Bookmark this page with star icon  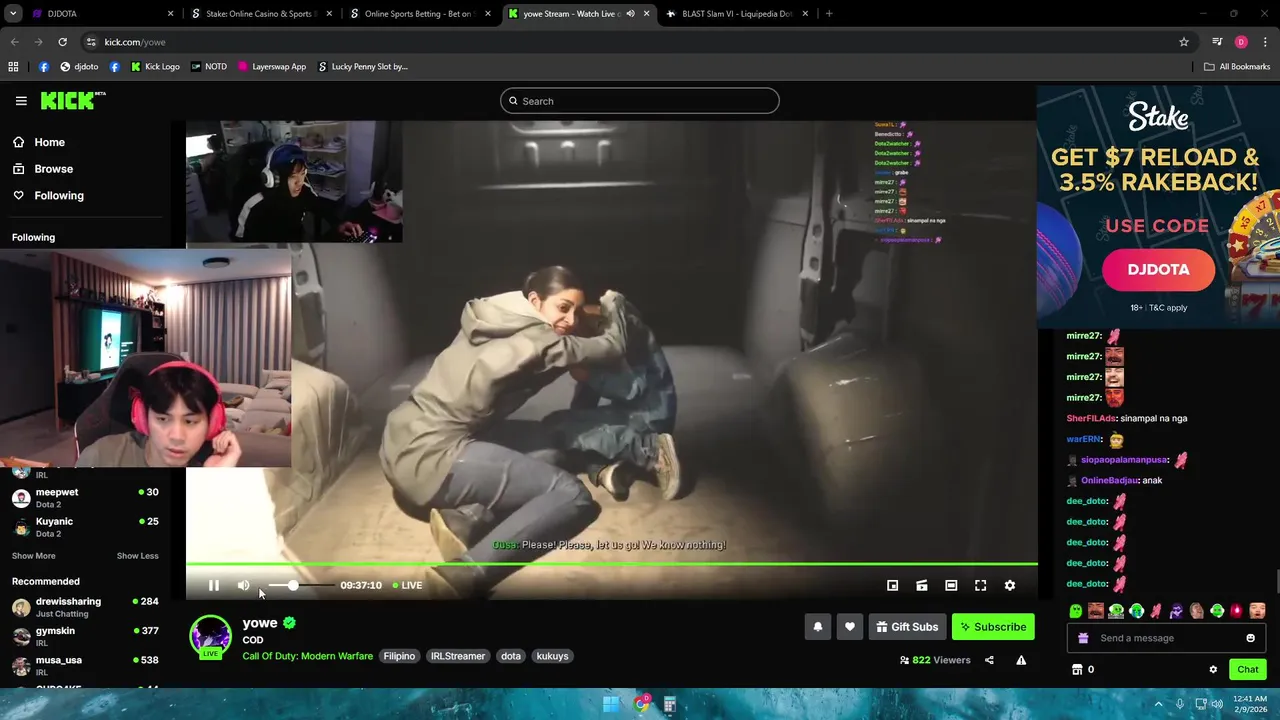[1184, 42]
